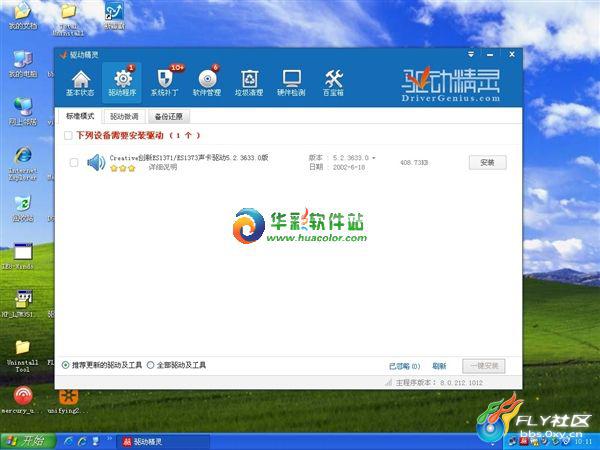Viewport: 600px width, 450px height.
Task: Open the 开始 Start button
Action: coord(27,441)
